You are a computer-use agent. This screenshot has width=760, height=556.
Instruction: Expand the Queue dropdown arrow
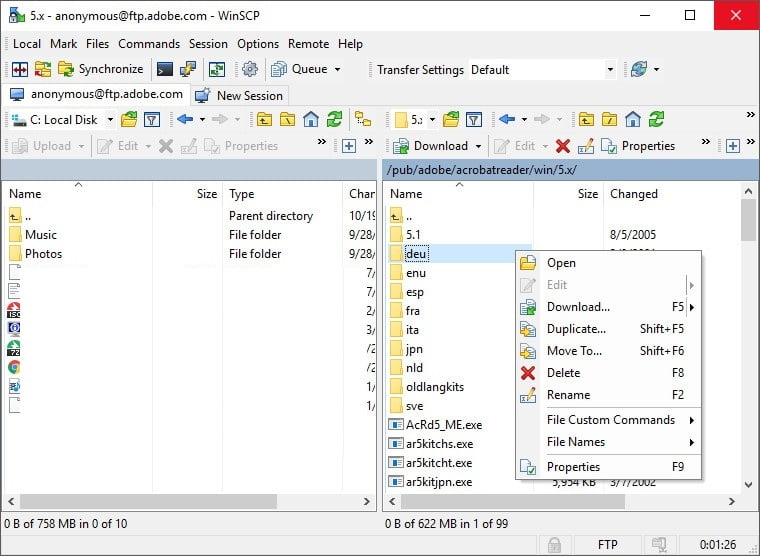click(337, 69)
